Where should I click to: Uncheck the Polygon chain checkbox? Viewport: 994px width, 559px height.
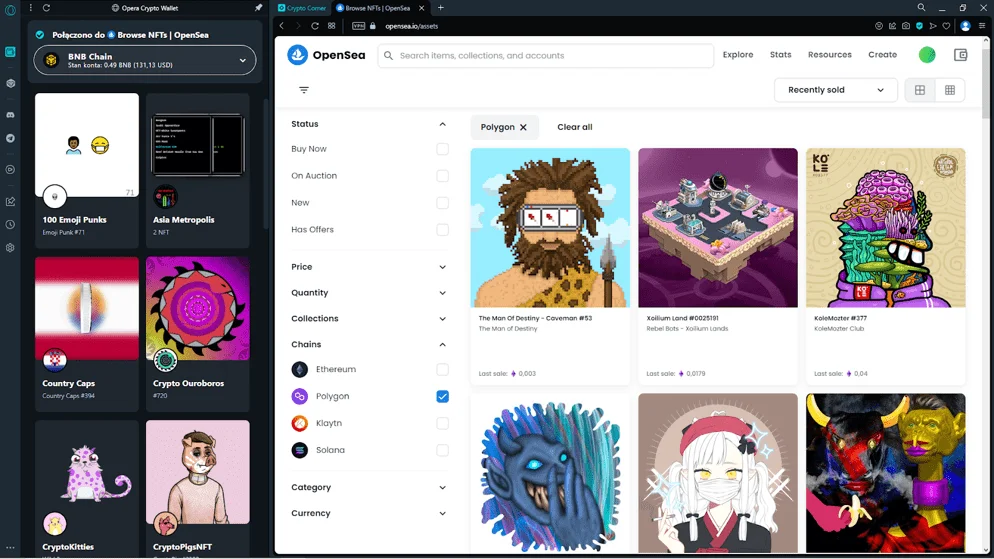(442, 396)
